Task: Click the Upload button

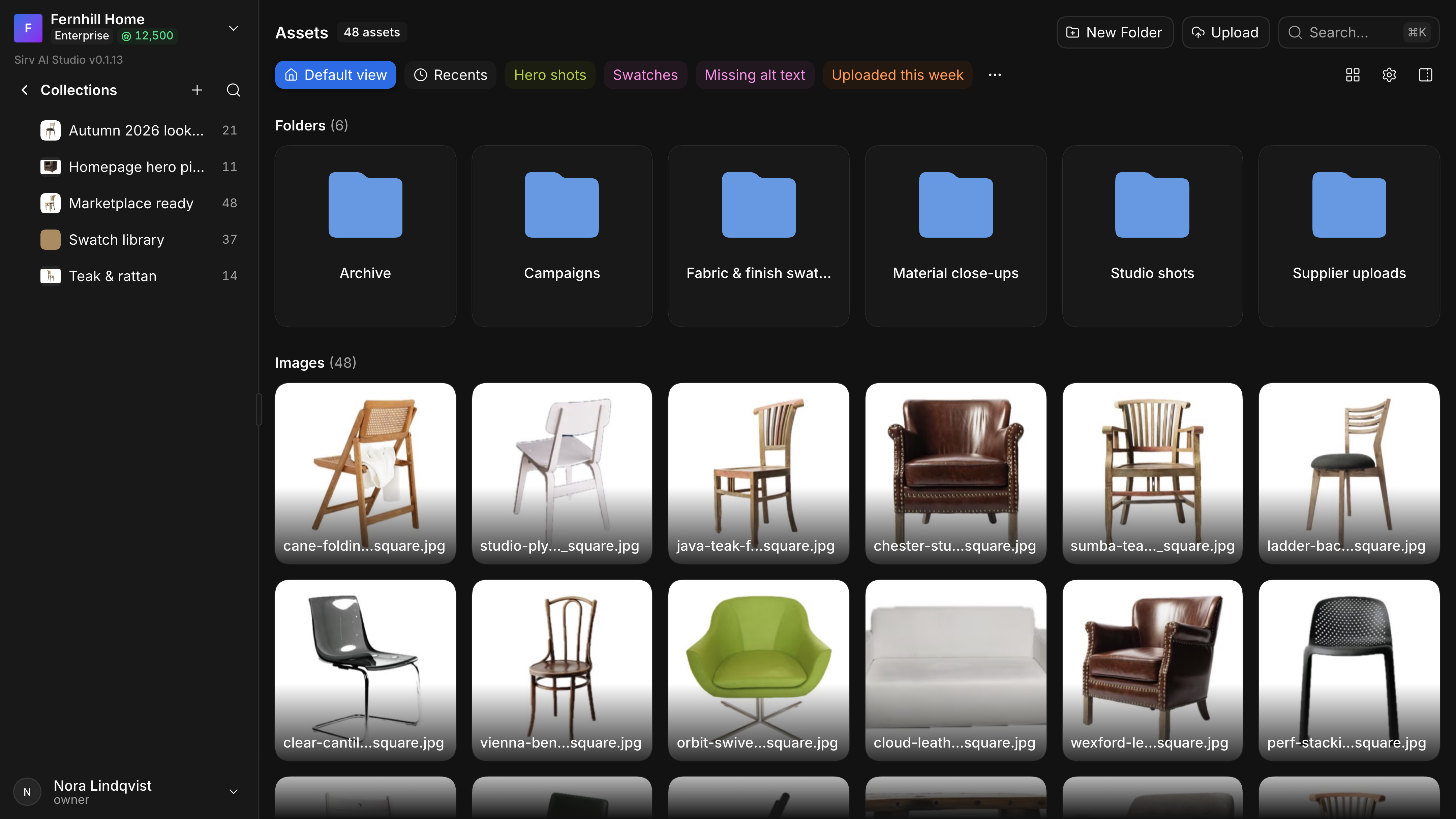Action: (x=1225, y=32)
